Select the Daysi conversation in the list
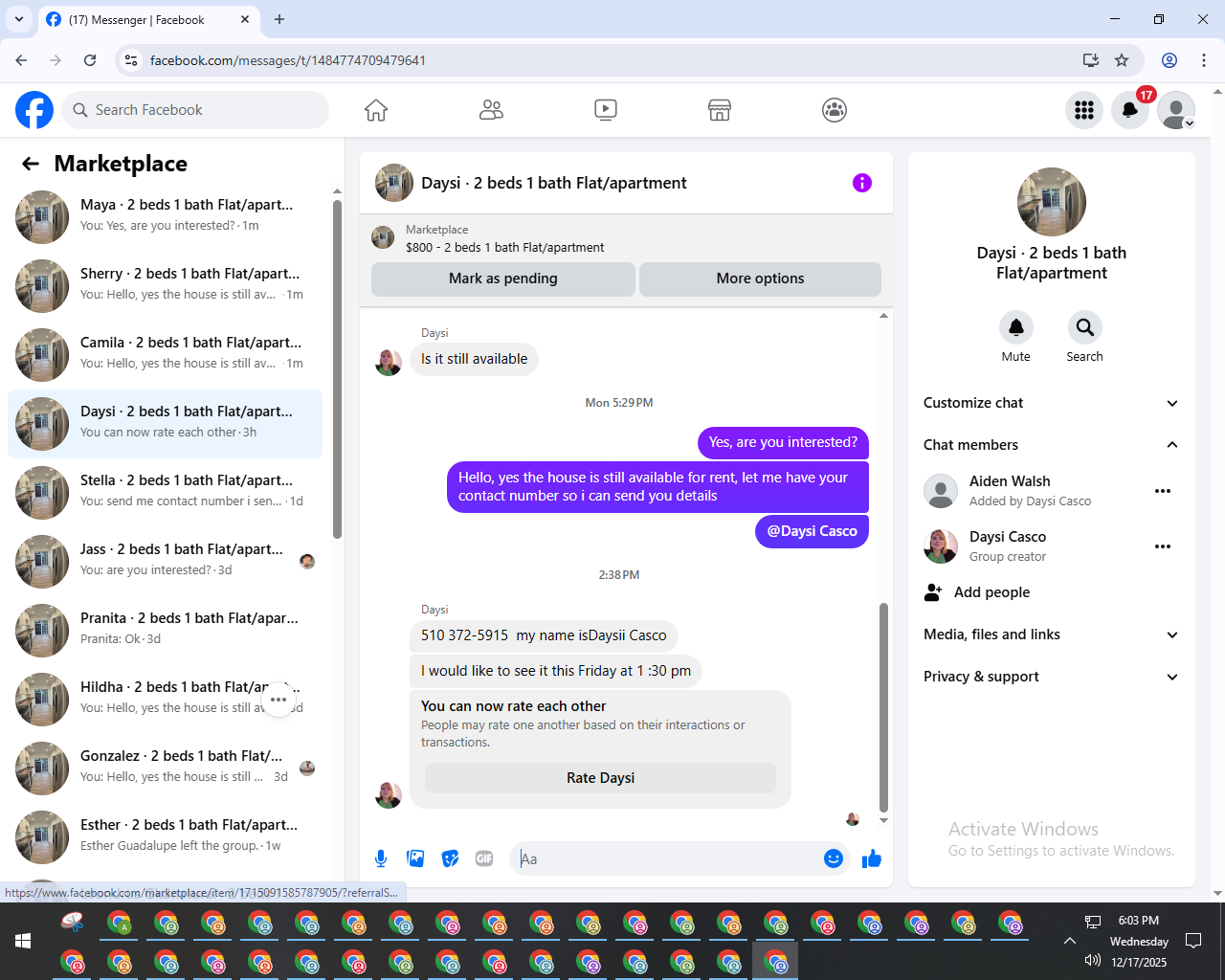This screenshot has width=1225, height=980. 165,424
